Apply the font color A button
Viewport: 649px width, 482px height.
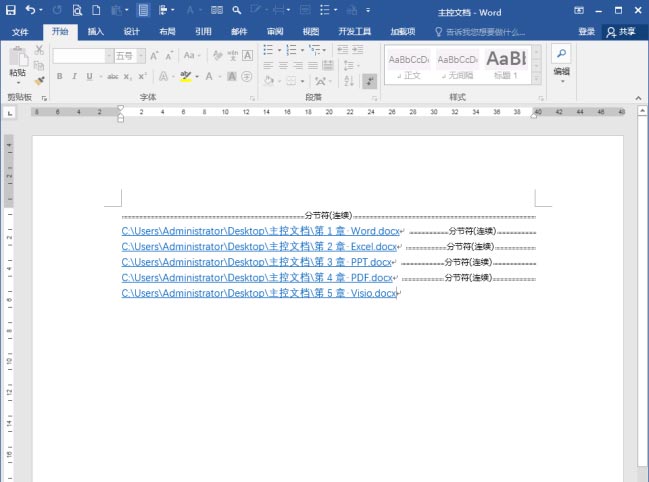[209, 76]
